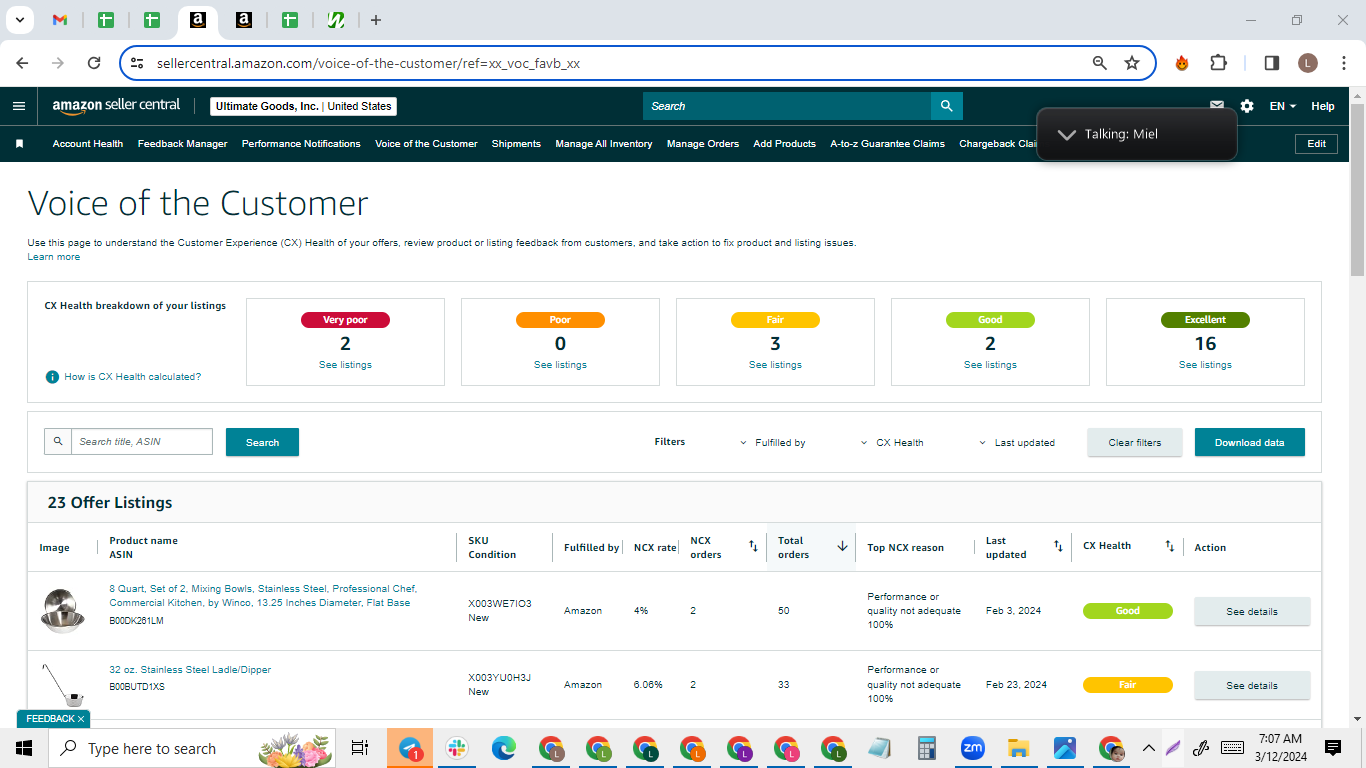
Task: Sort by Total orders descending arrow
Action: tap(842, 546)
